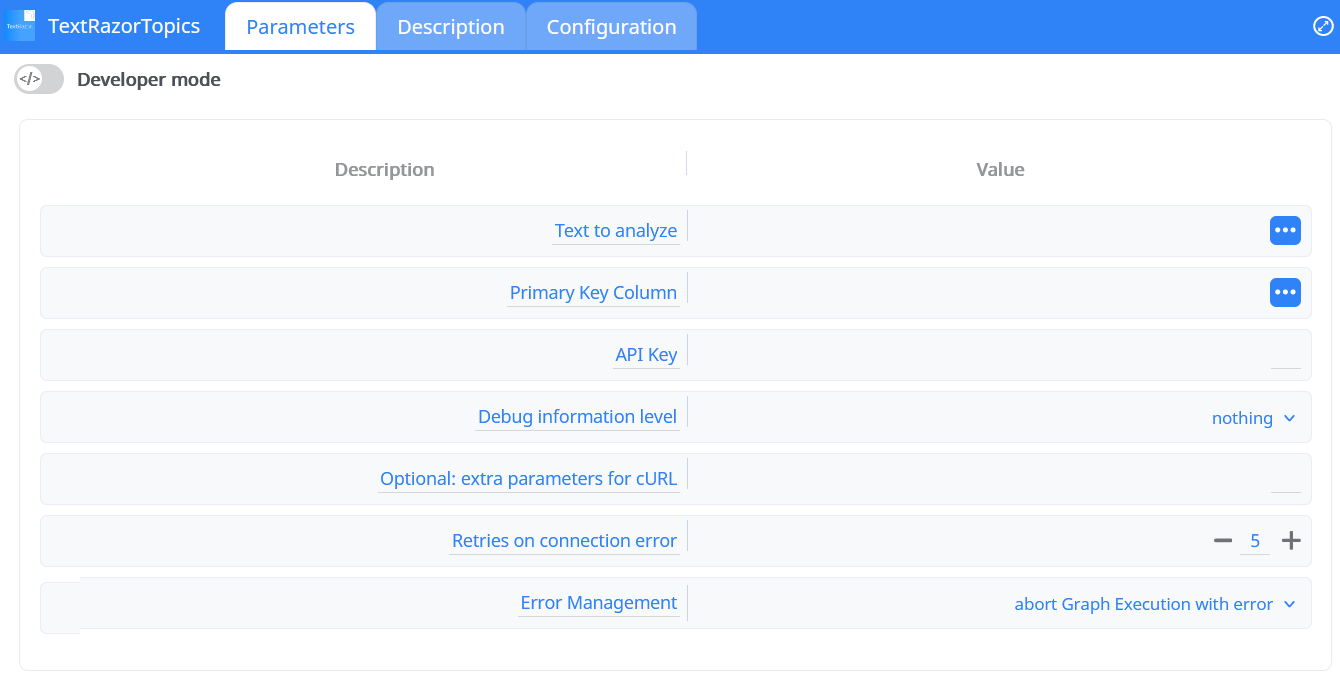Select the Parameters tab
The image size is (1340, 680).
(x=300, y=27)
